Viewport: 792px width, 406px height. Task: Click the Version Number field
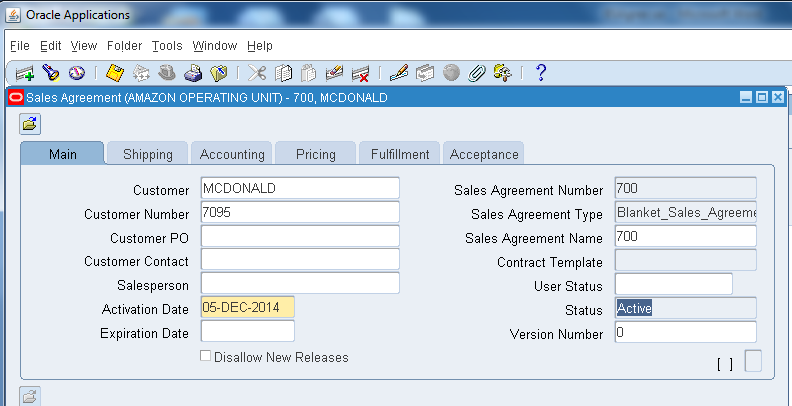(685, 332)
